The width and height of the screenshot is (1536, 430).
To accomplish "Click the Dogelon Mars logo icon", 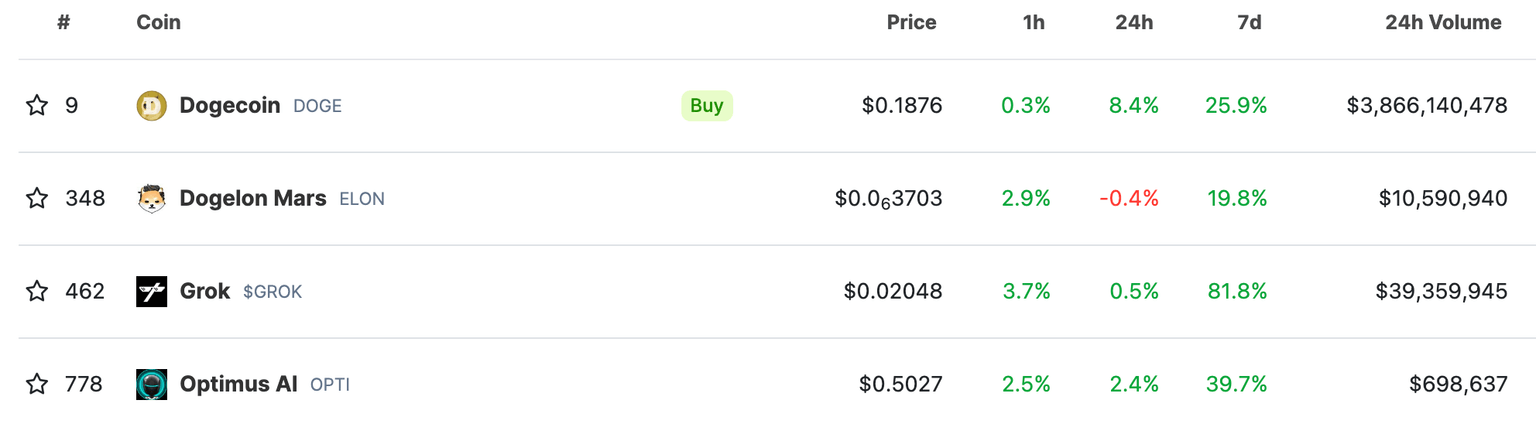I will coord(152,198).
